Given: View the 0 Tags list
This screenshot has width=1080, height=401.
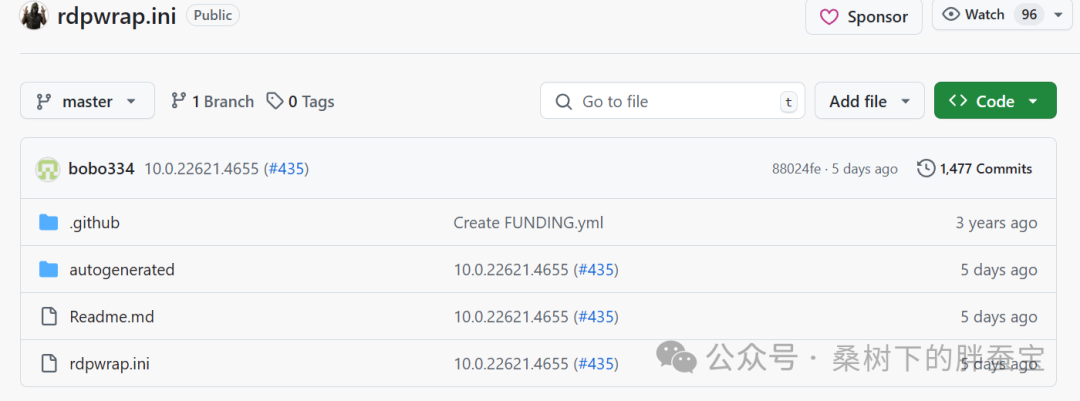Looking at the screenshot, I should pos(300,101).
